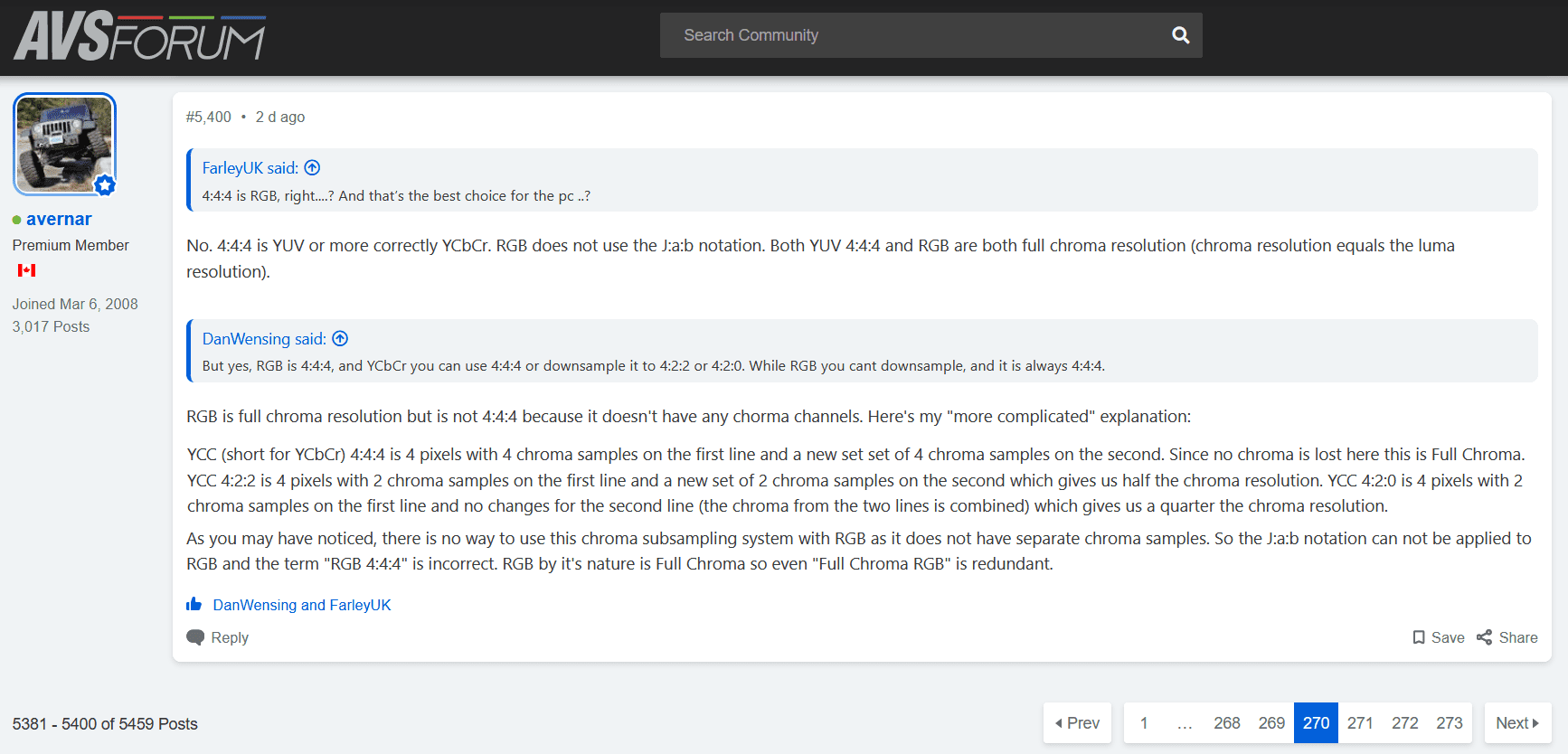Open the AVS Forum logo home link
Screen dimensions: 1568x754
pos(140,36)
